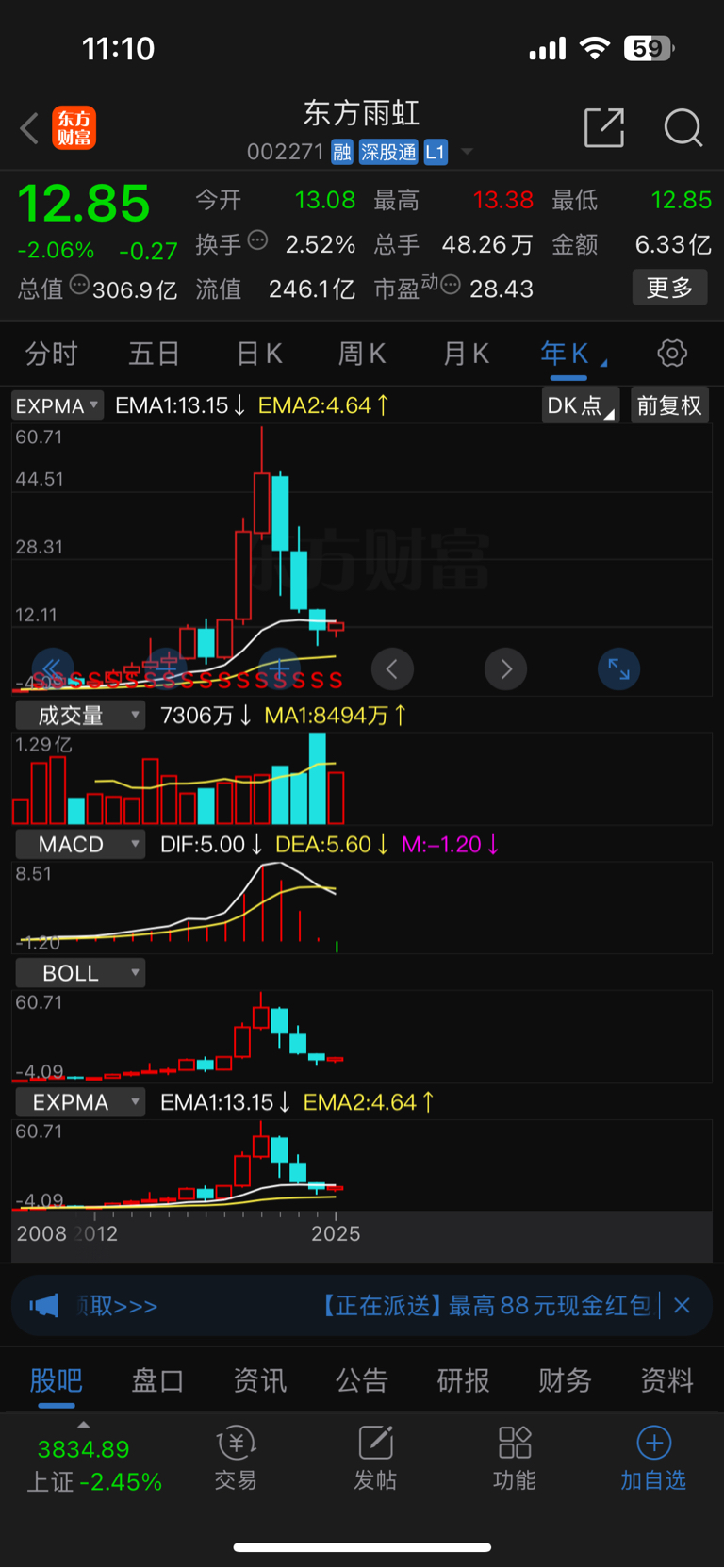The height and width of the screenshot is (1568, 724).
Task: Open the 成交量 indicator dropdown
Action: [x=80, y=716]
